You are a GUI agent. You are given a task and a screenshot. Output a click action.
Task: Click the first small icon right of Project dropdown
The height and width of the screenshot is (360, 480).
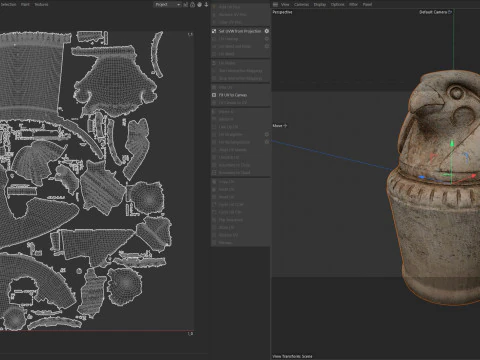(186, 5)
